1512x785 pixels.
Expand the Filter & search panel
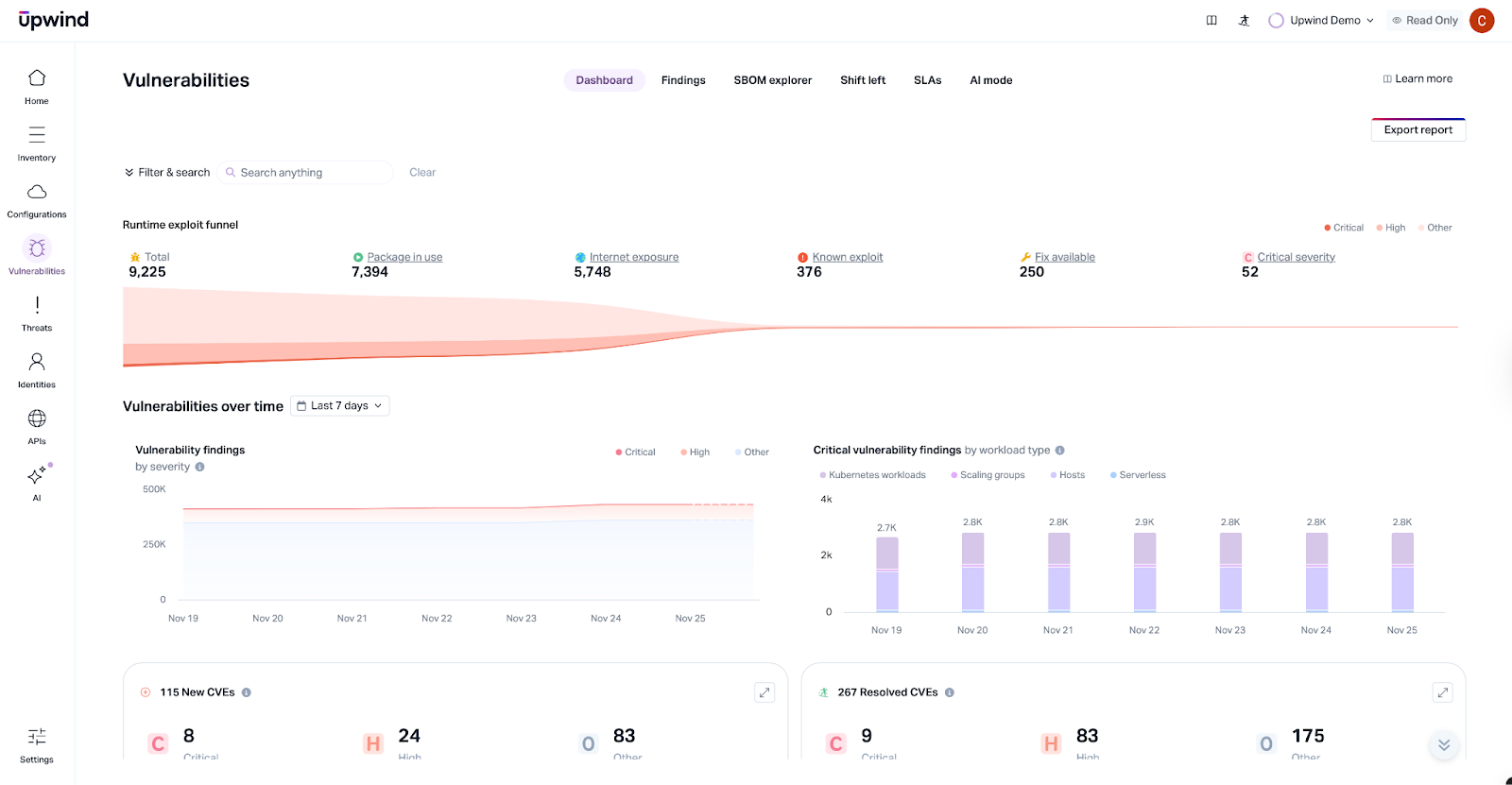coord(167,173)
